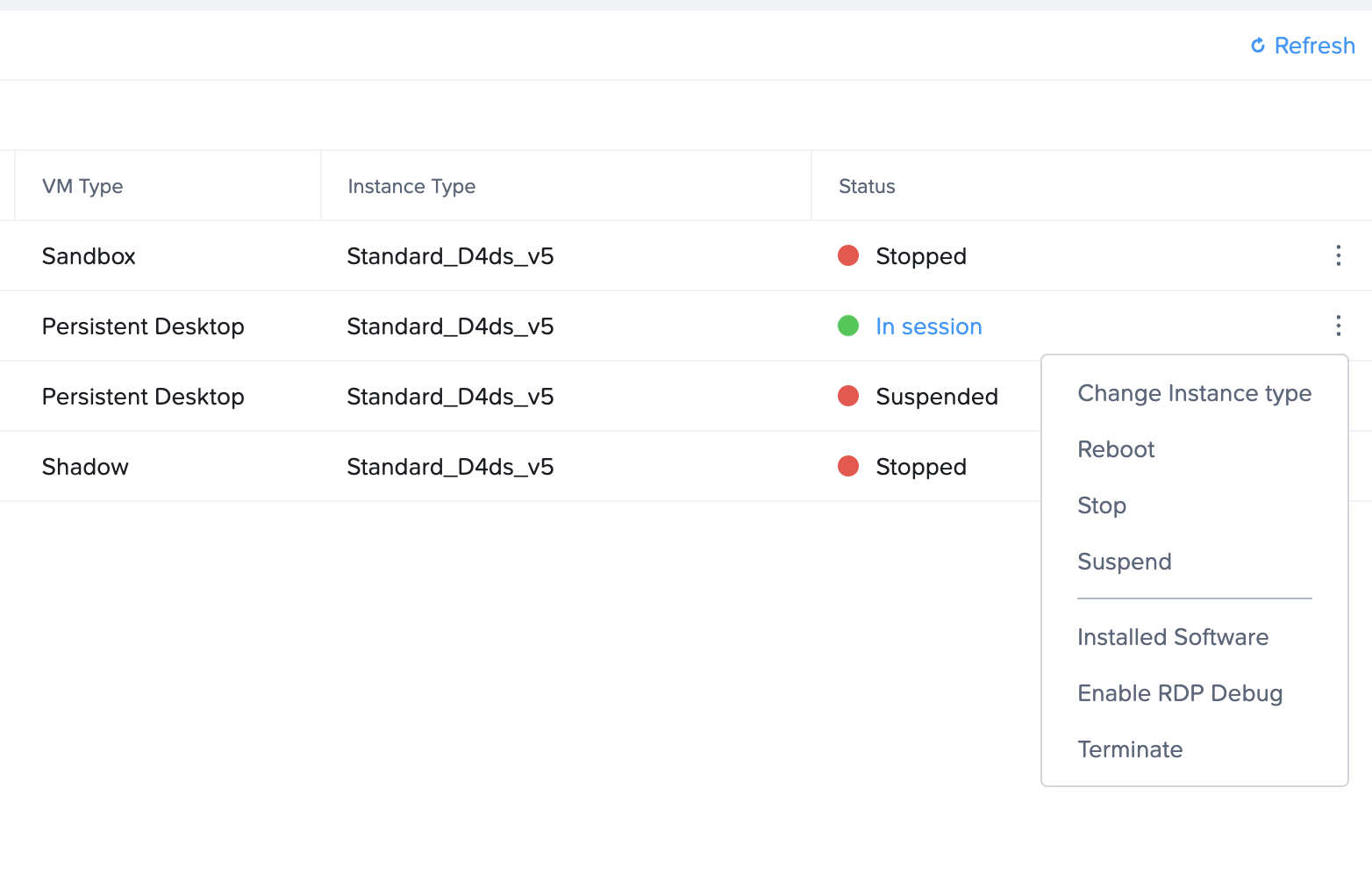
Task: Click the Status column header
Action: [867, 186]
